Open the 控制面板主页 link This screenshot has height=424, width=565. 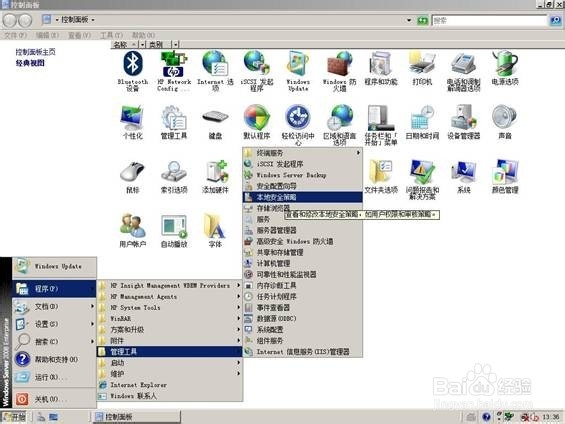coord(35,52)
